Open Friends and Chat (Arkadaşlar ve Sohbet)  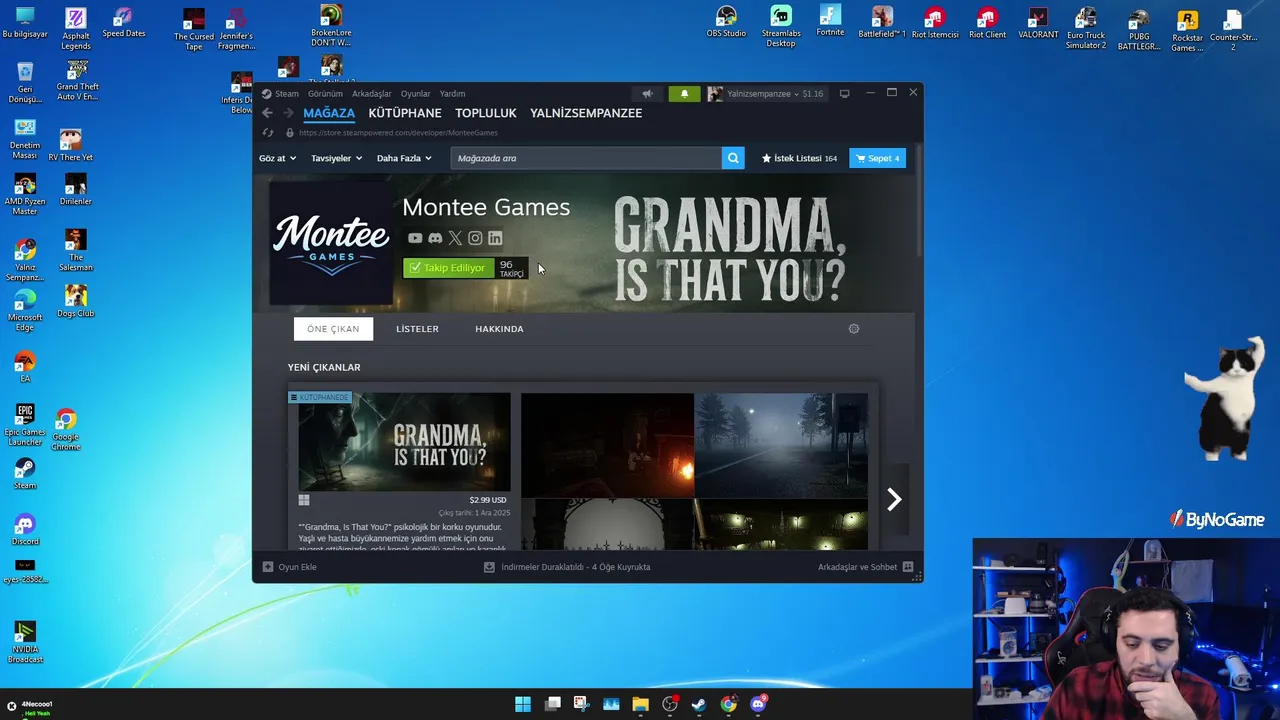click(x=865, y=567)
